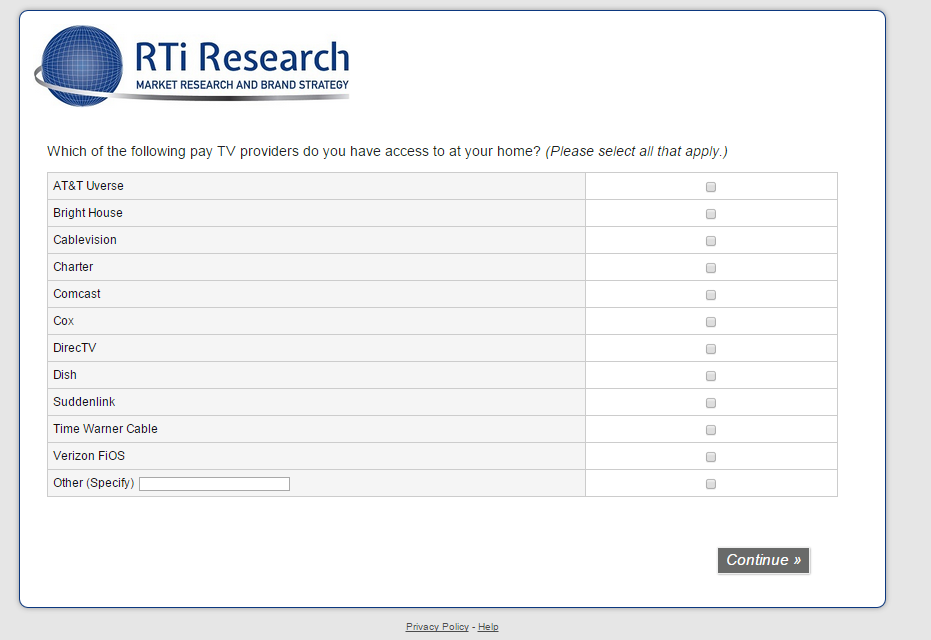Click the Dish label
The height and width of the screenshot is (640, 931).
coord(65,375)
